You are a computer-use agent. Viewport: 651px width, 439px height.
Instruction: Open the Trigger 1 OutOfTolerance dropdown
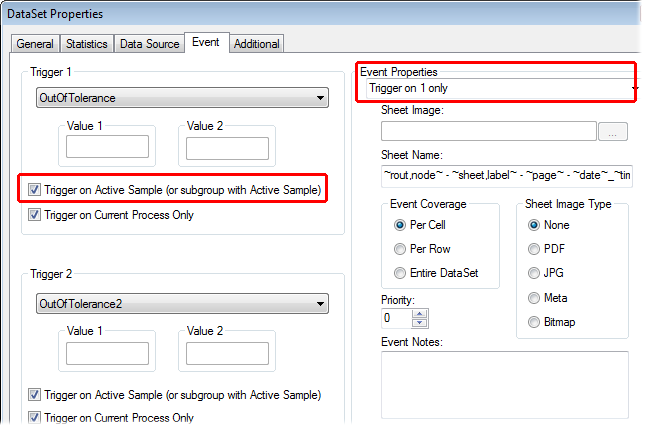[x=181, y=98]
